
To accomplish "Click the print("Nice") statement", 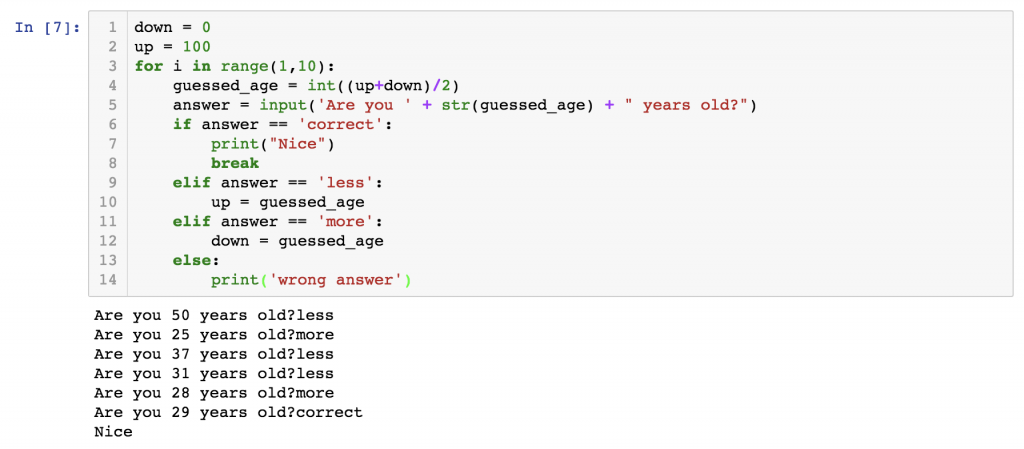I will tap(272, 144).
